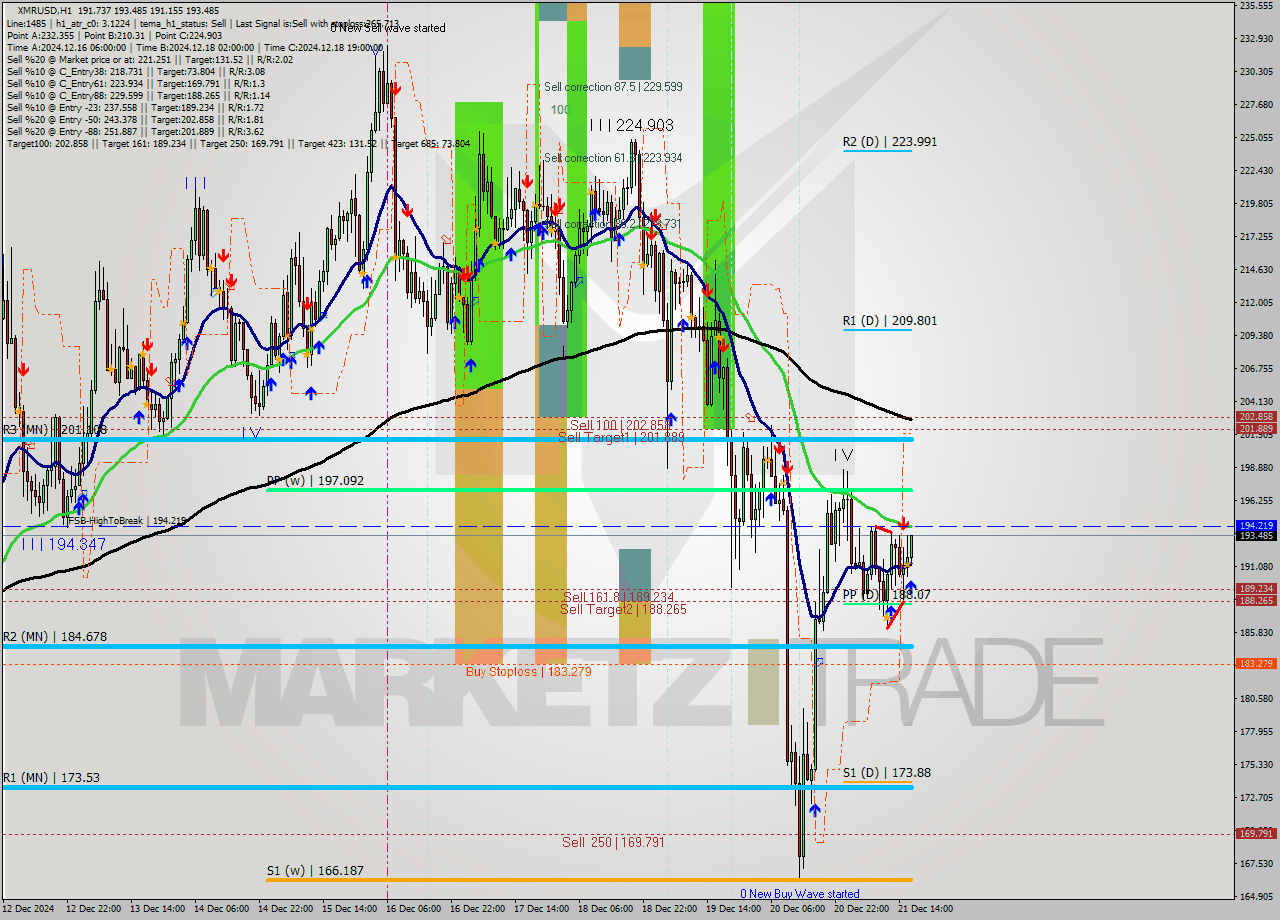The height and width of the screenshot is (920, 1280).
Task: Select the 'Time A:2024.12.16 06:00:00' info line
Action: click(195, 47)
